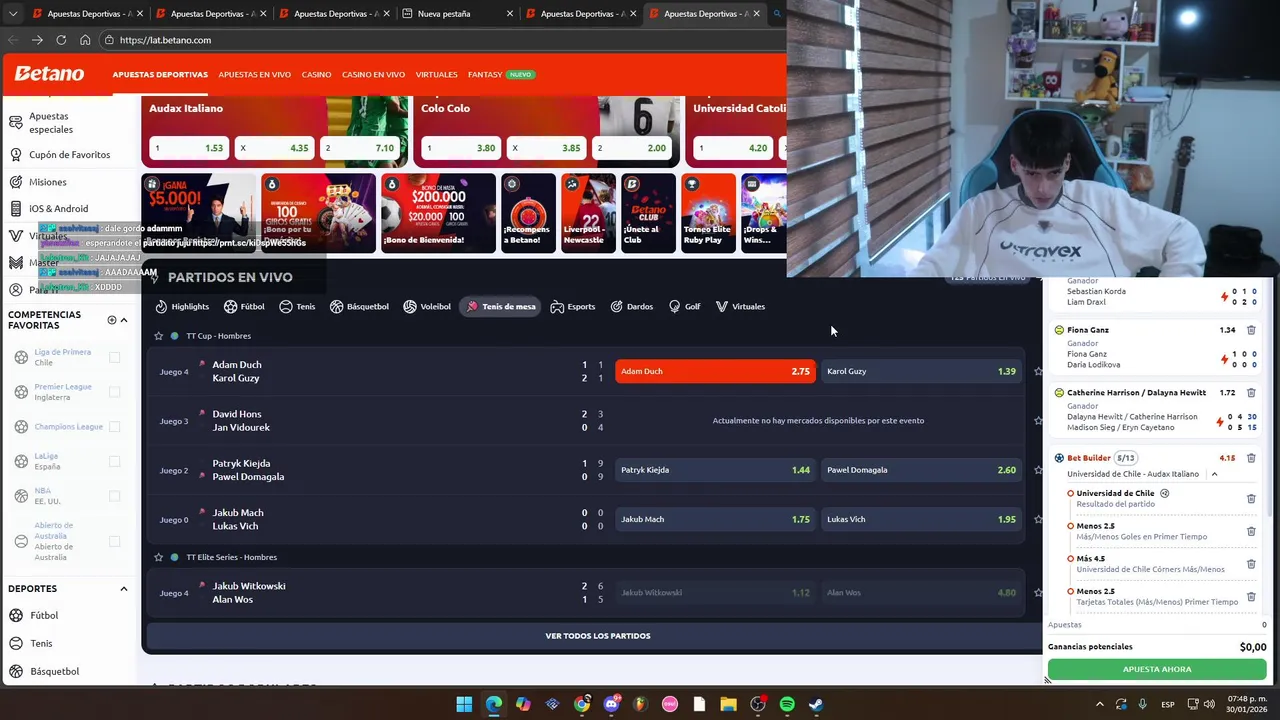Switch to the Nueva pestaña browser tab
The width and height of the screenshot is (1280, 720).
(457, 14)
